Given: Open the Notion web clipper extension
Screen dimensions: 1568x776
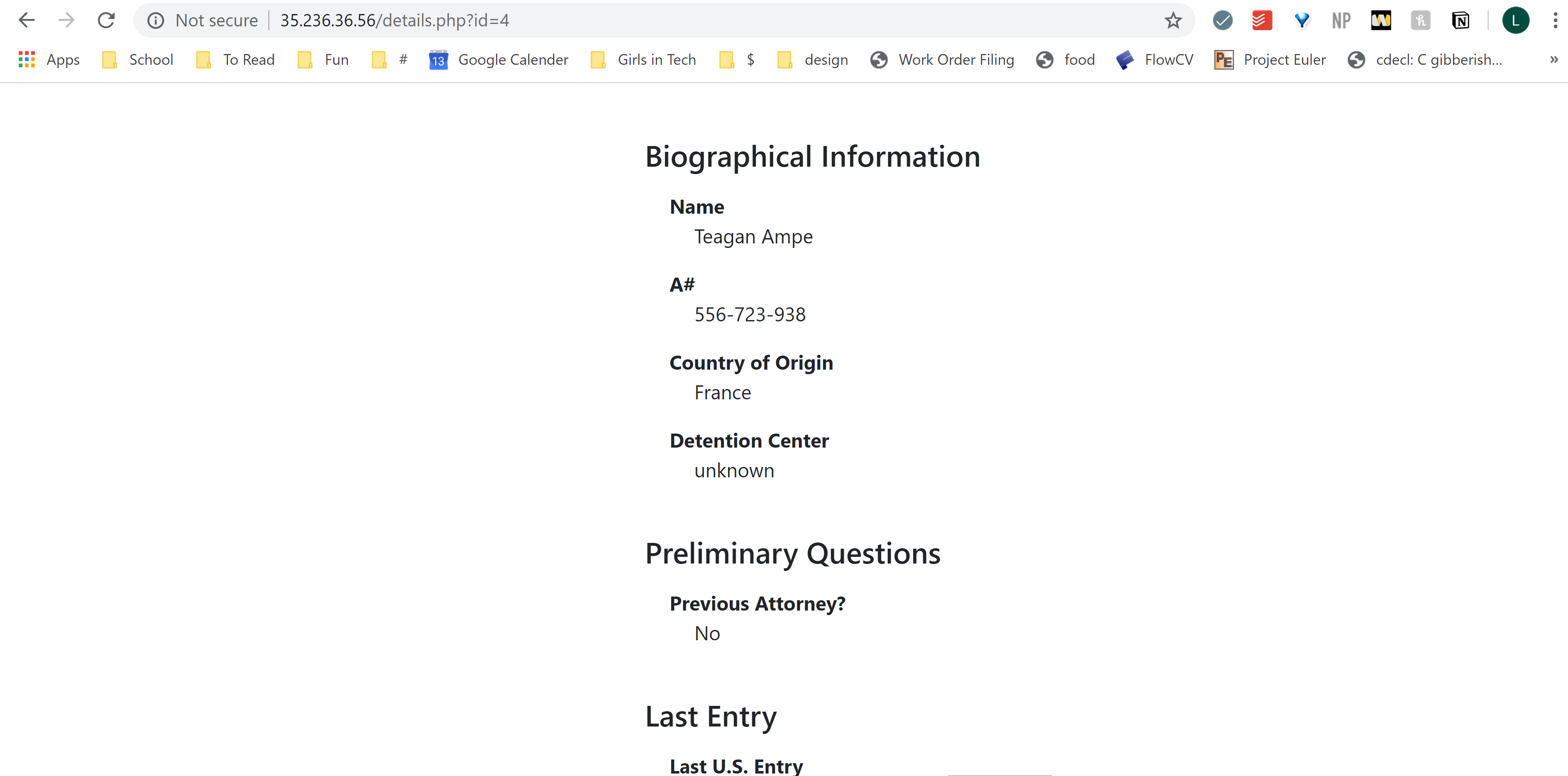Looking at the screenshot, I should (1460, 21).
